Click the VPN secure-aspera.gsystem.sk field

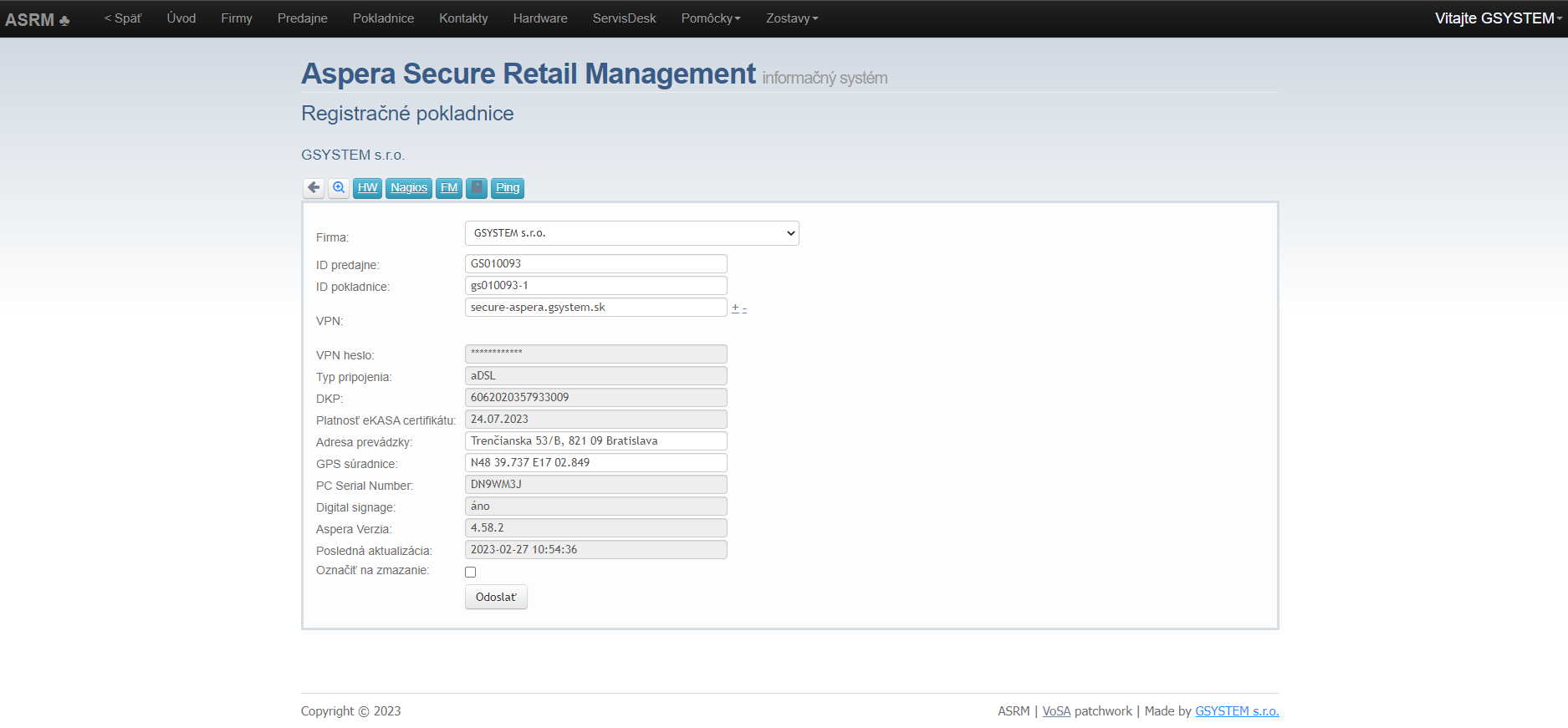[596, 308]
